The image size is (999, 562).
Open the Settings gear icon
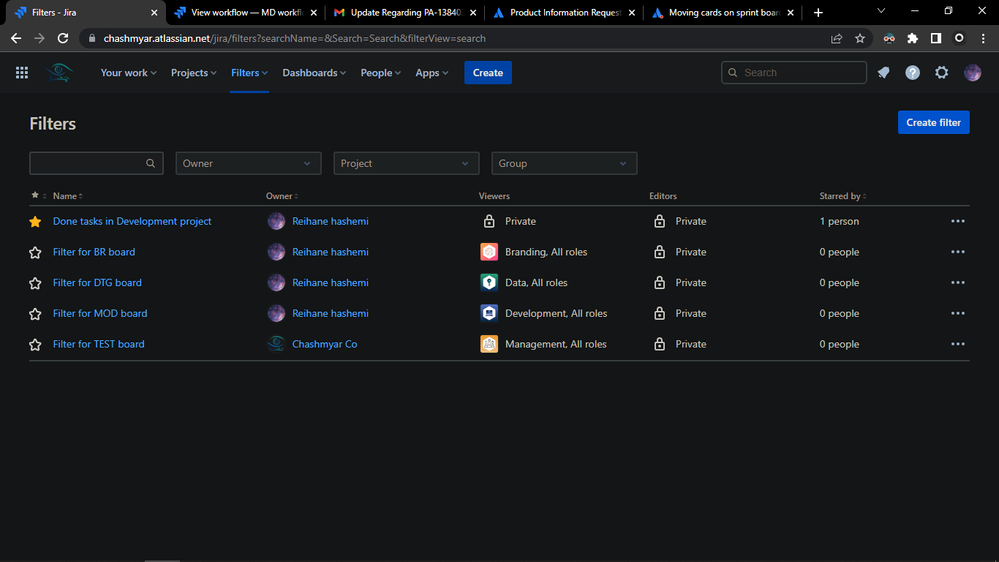(942, 73)
